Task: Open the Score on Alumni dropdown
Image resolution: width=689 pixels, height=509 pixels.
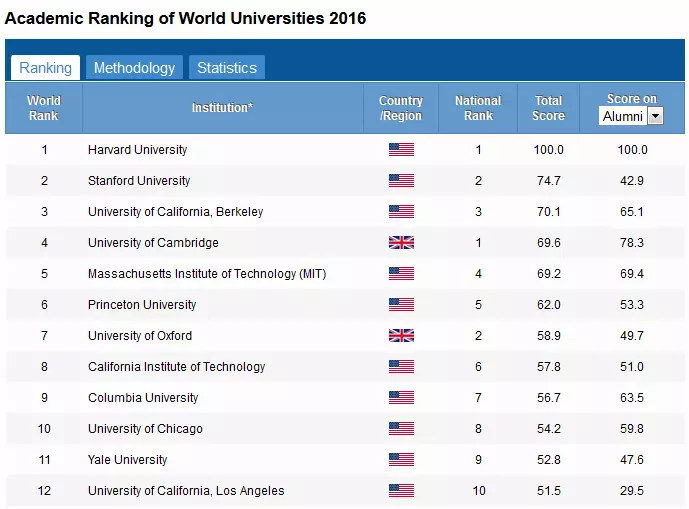Action: tap(632, 116)
